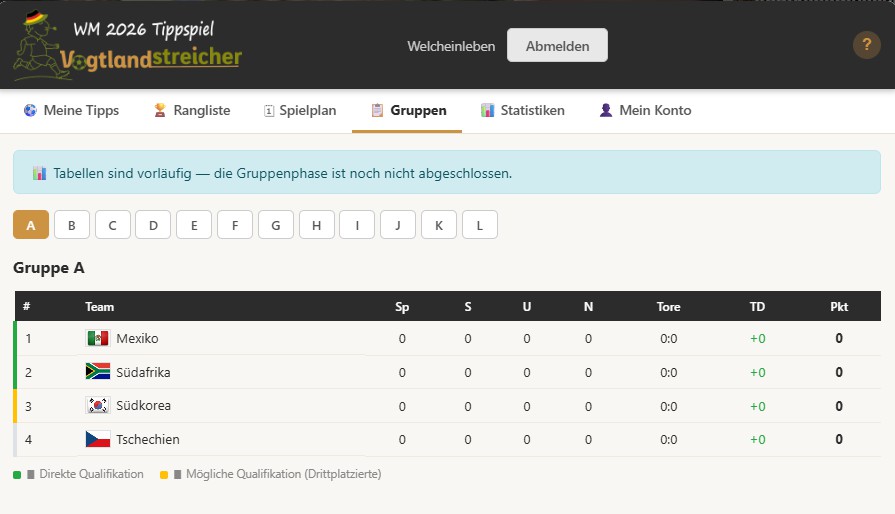895x514 pixels.
Task: Select group L button
Action: [479, 225]
